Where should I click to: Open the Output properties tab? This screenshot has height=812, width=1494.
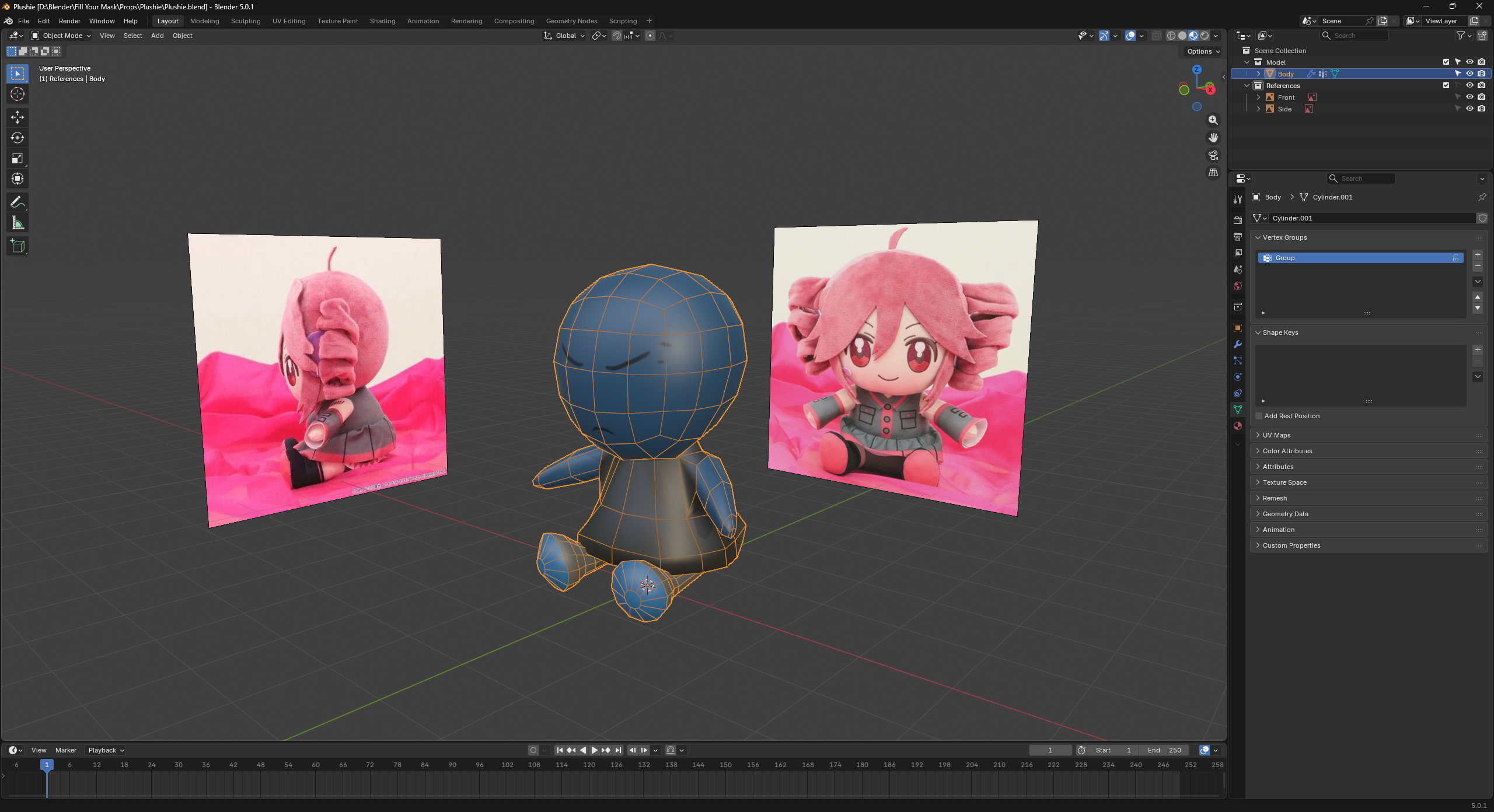click(x=1237, y=237)
